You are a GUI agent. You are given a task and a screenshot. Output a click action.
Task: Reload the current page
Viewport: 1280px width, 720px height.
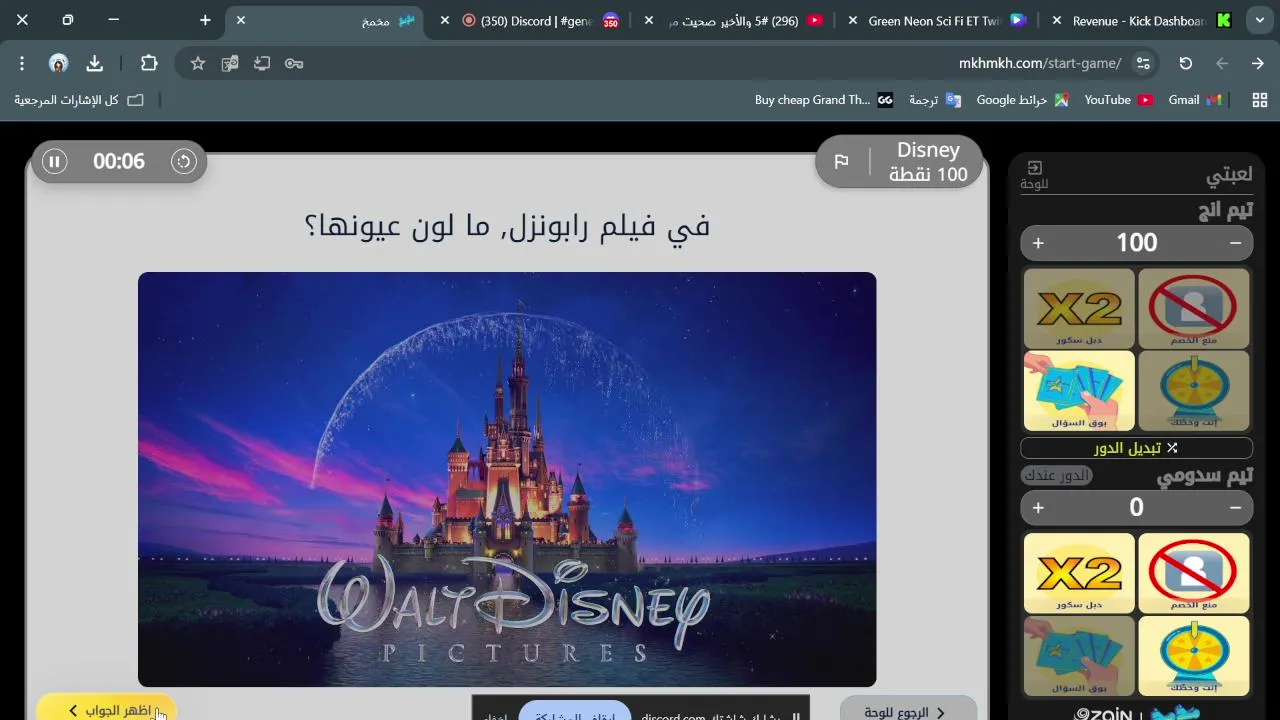click(x=1186, y=63)
